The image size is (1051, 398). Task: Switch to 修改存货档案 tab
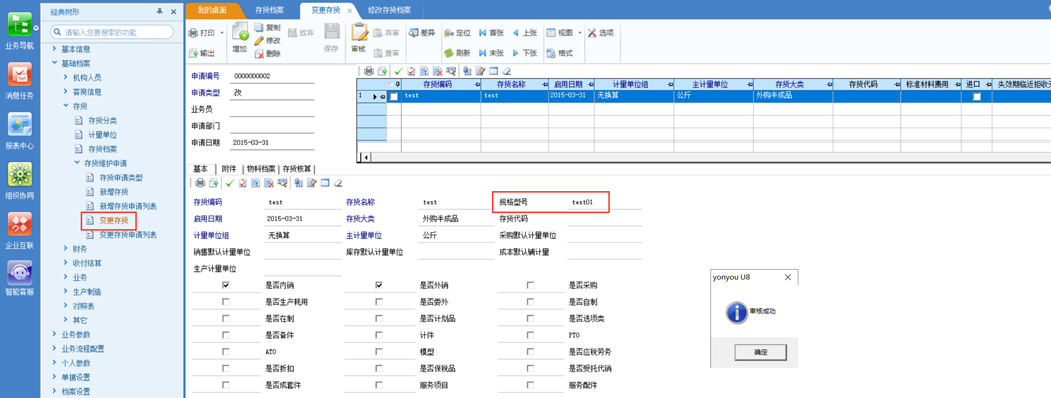(390, 11)
